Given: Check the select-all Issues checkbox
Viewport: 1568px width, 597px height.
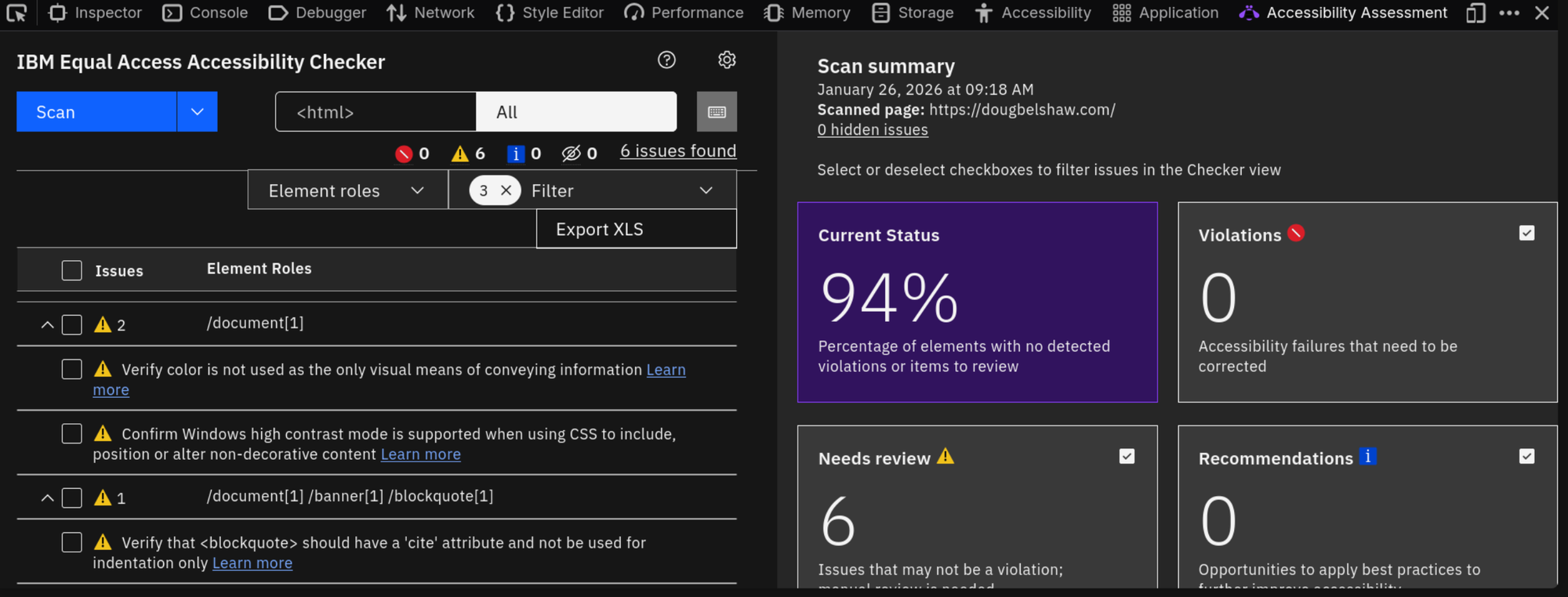Looking at the screenshot, I should (72, 270).
